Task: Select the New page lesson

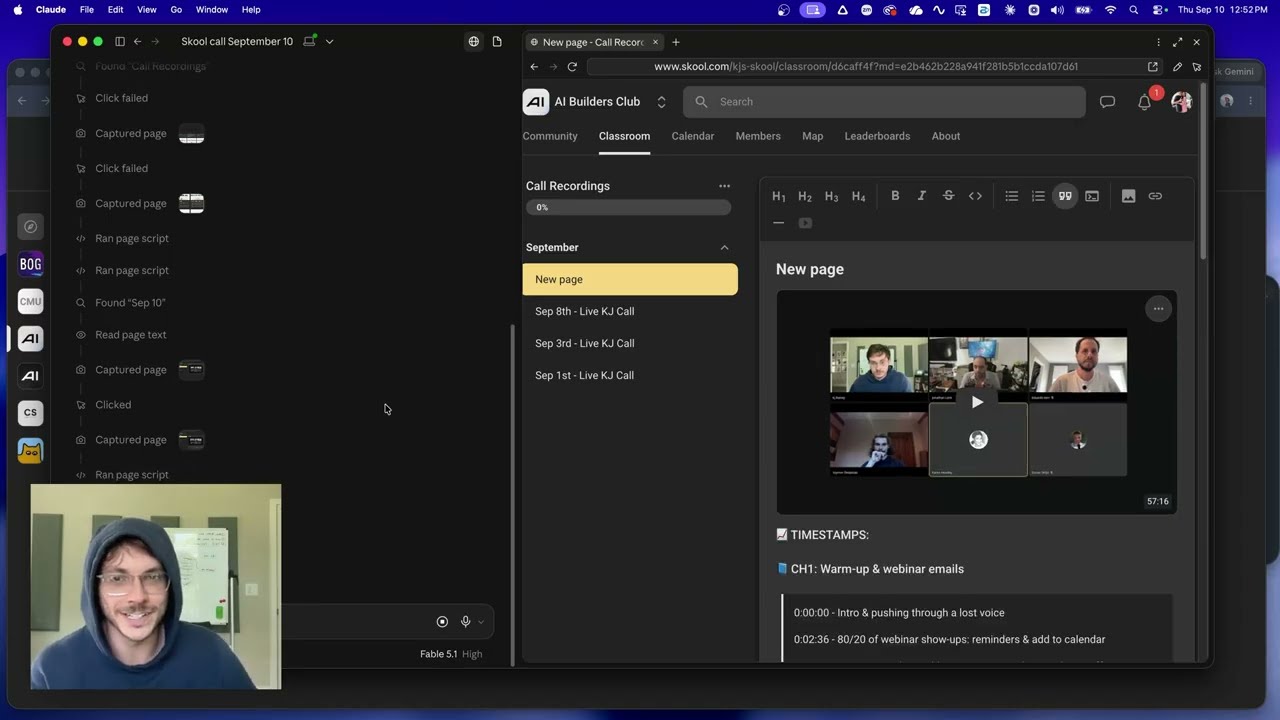Action: click(x=630, y=279)
